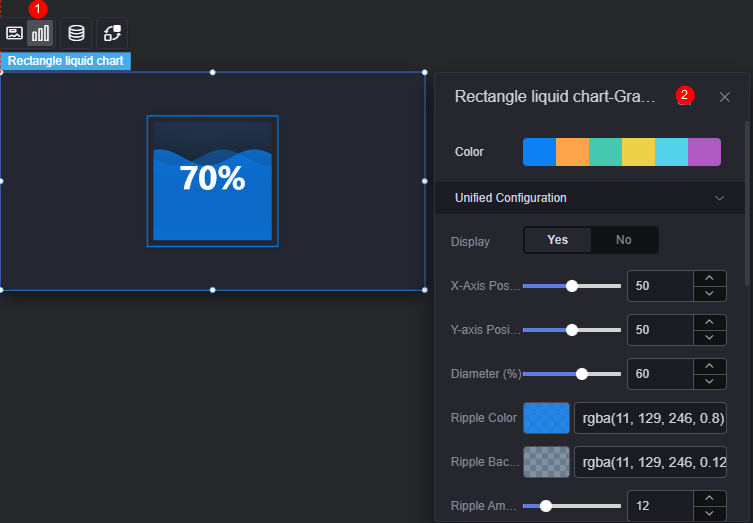Click the X-Axis Position slider handle
The image size is (753, 523).
point(571,286)
